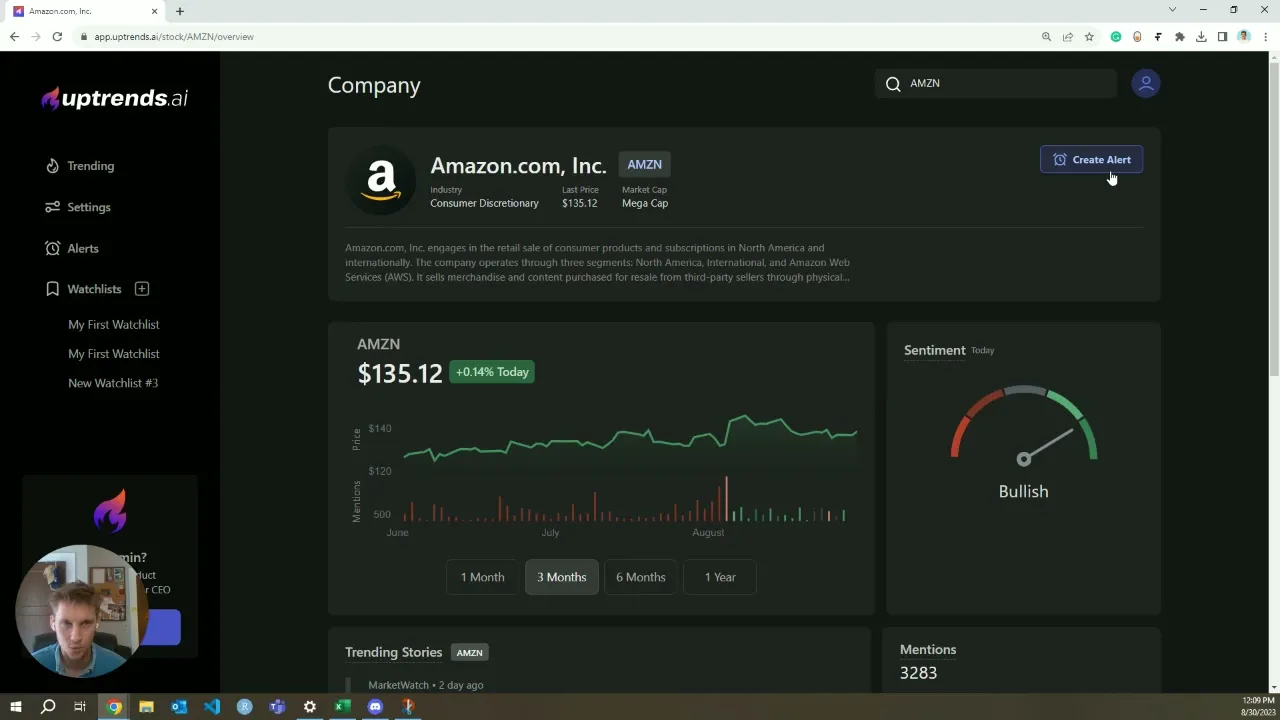
Task: Click the 3283 mentions value
Action: [918, 673]
